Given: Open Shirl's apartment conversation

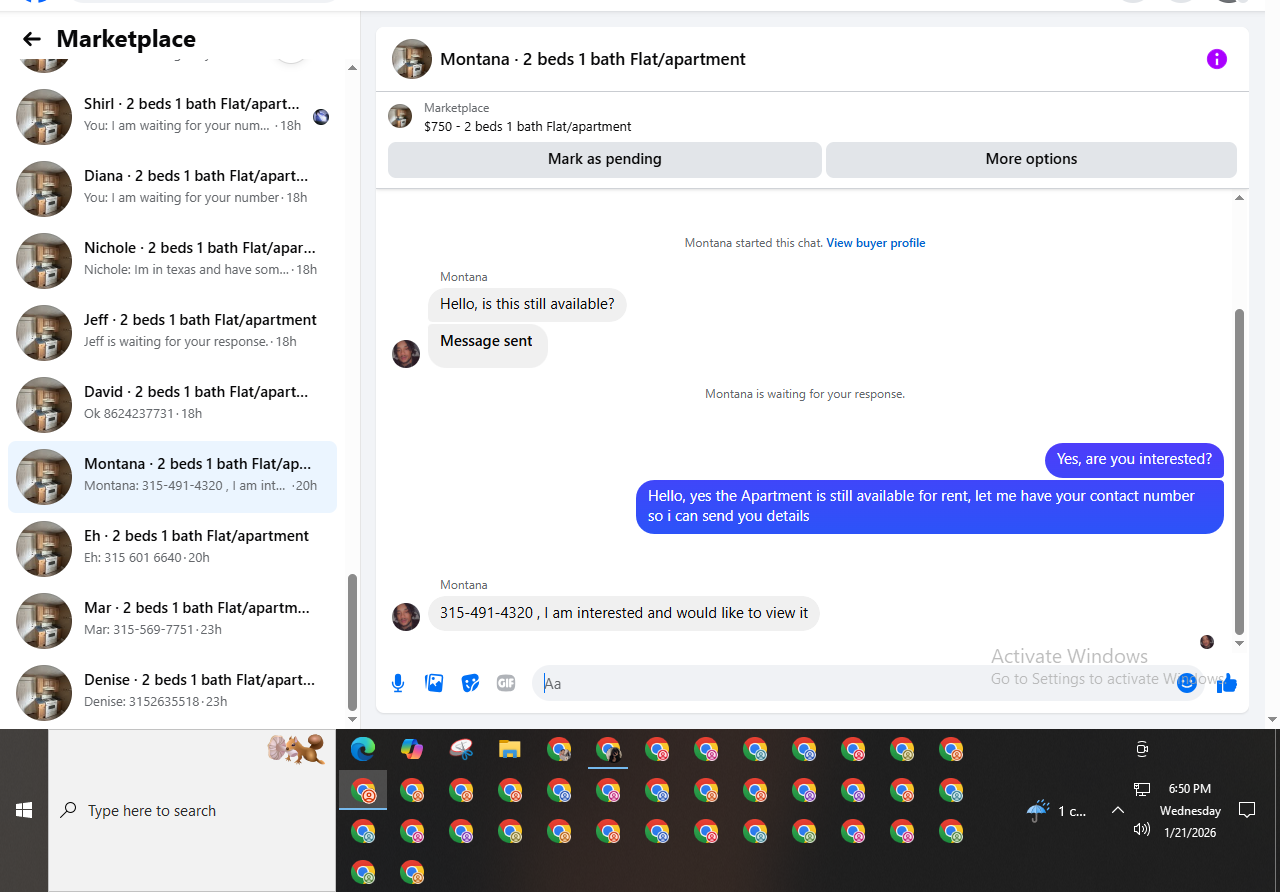Looking at the screenshot, I should 172,116.
